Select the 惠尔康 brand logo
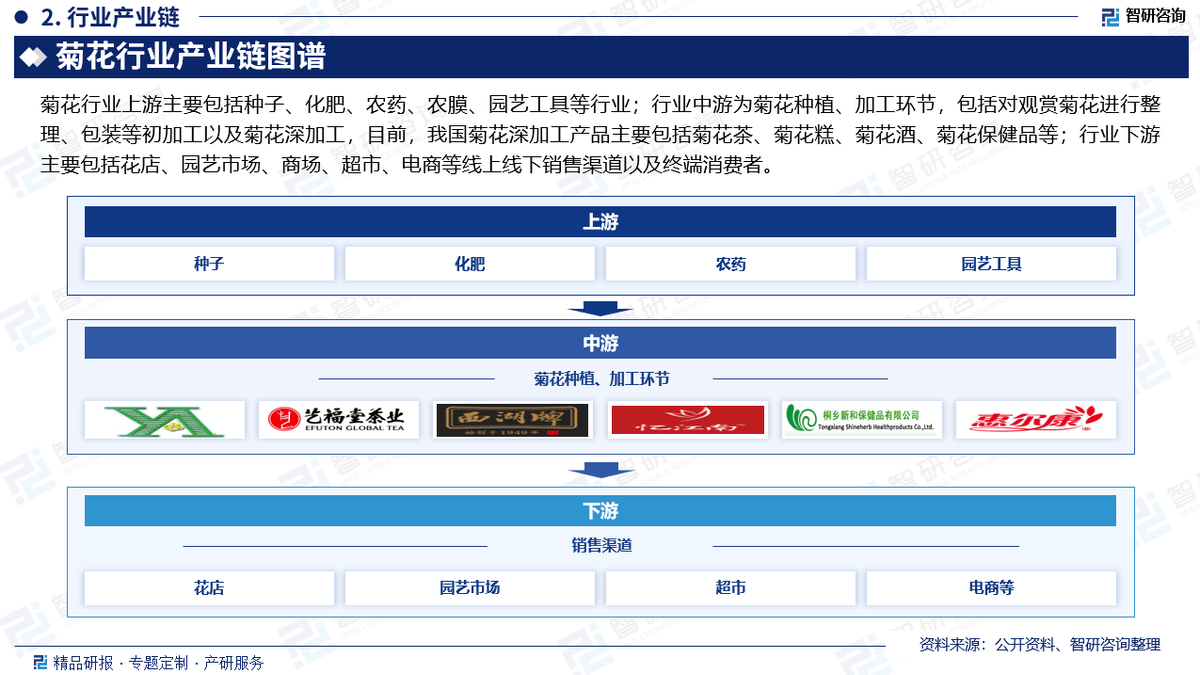The width and height of the screenshot is (1200, 675). 1035,419
